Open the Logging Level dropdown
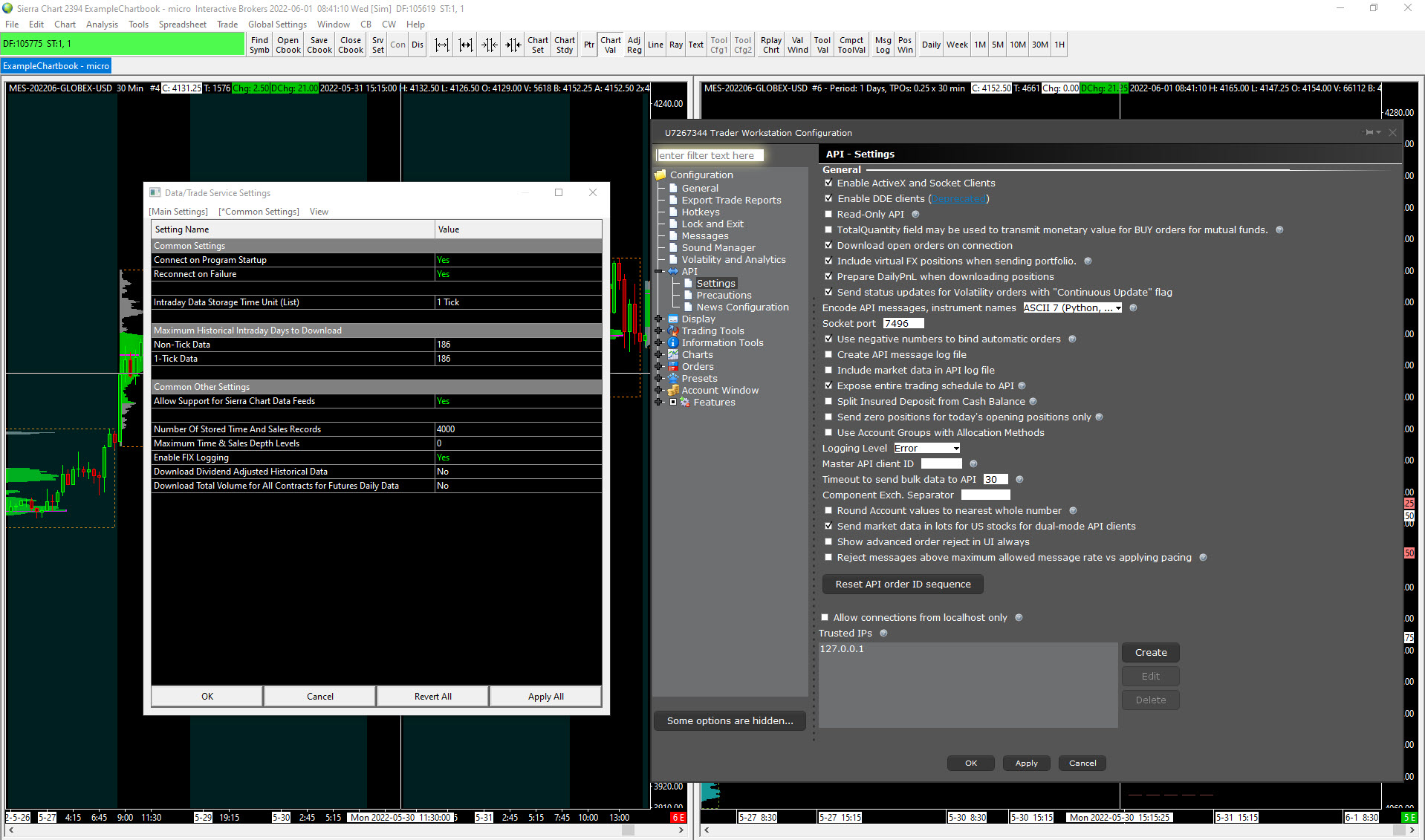1425x840 pixels. 926,449
